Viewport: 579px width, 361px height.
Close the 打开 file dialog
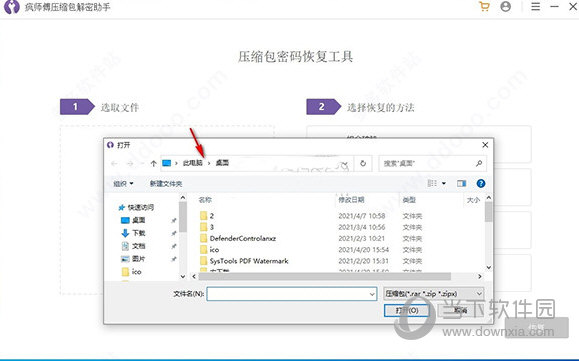pos(485,145)
